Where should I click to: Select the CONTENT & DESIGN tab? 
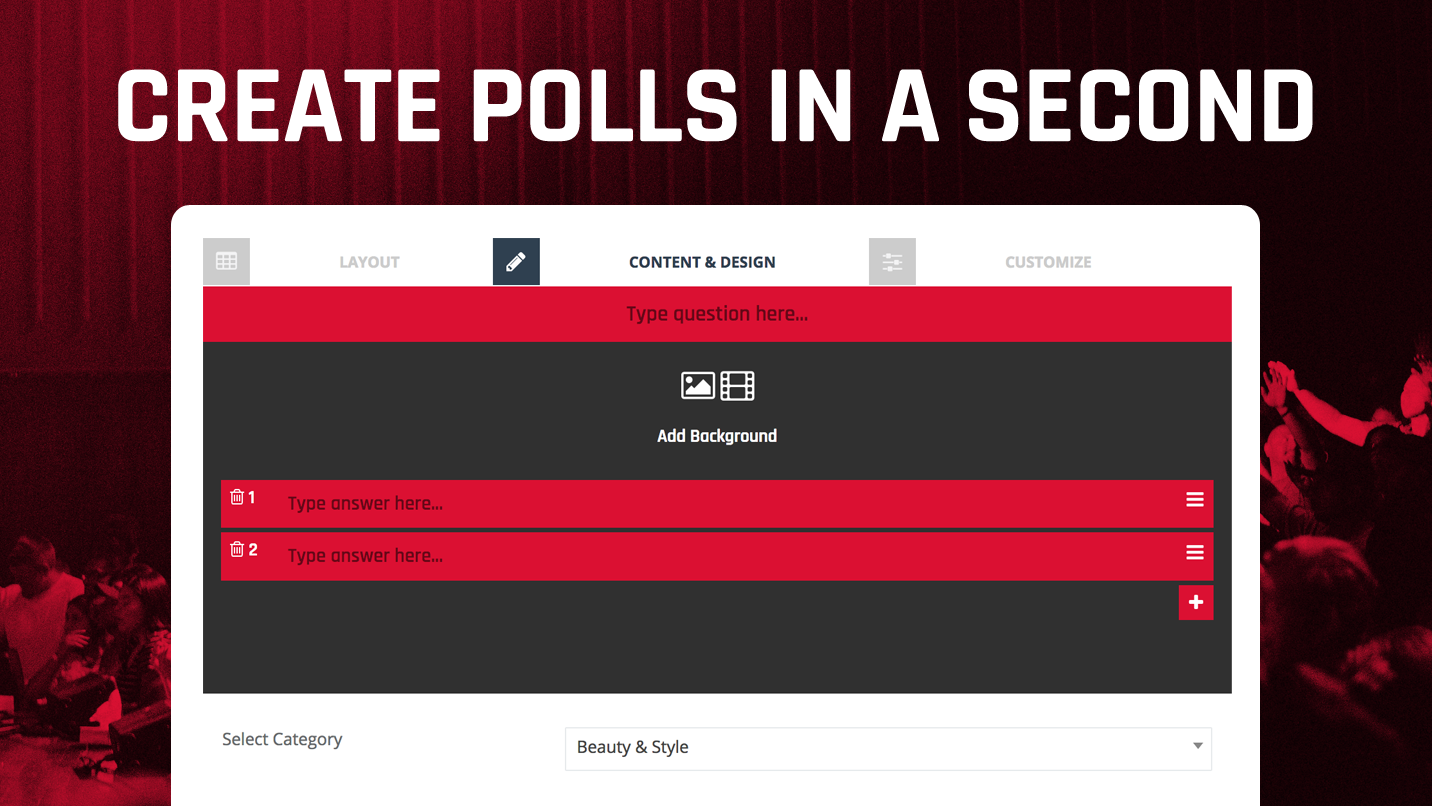click(x=701, y=261)
